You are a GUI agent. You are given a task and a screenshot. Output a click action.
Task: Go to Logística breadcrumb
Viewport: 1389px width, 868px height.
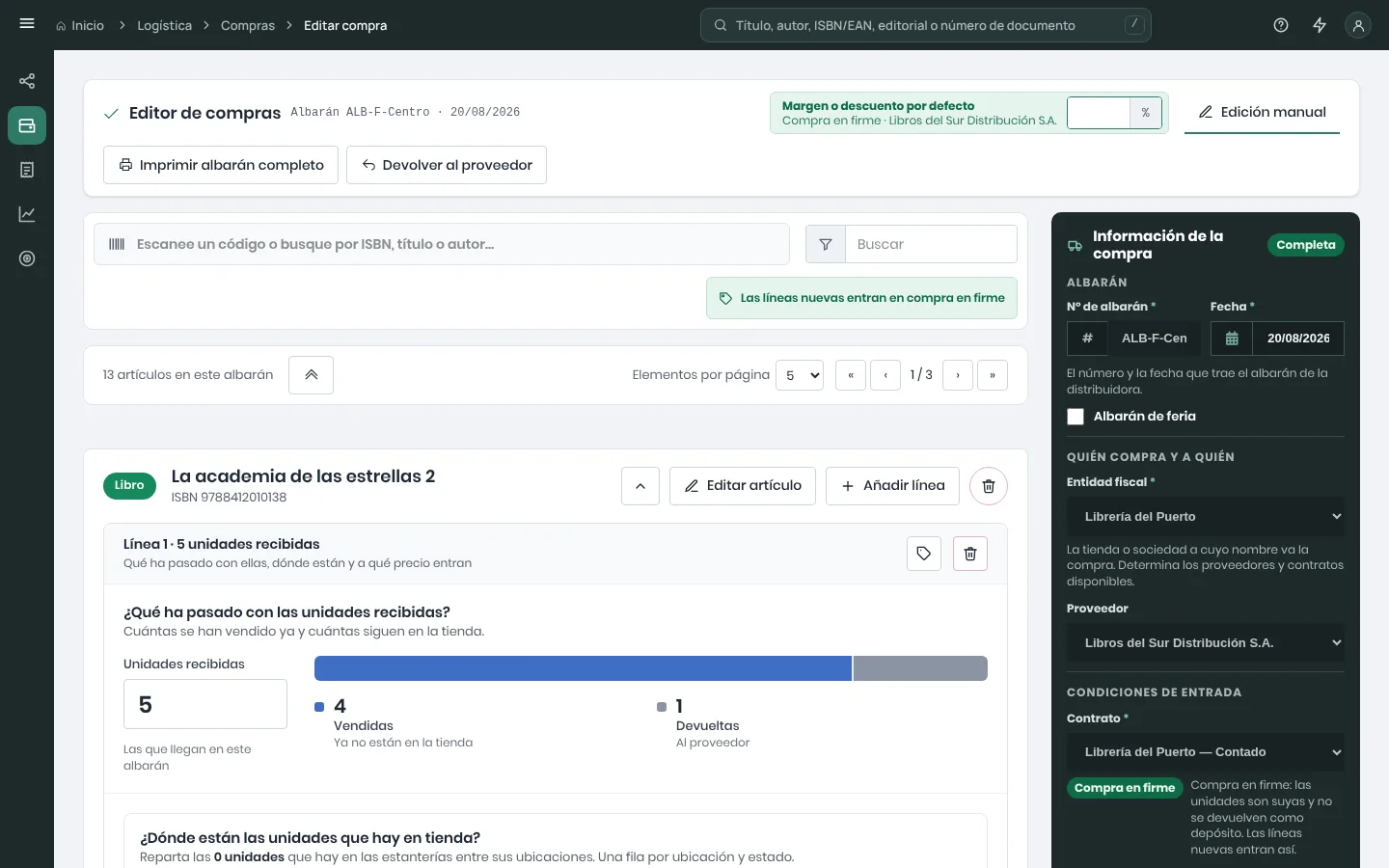(x=164, y=25)
